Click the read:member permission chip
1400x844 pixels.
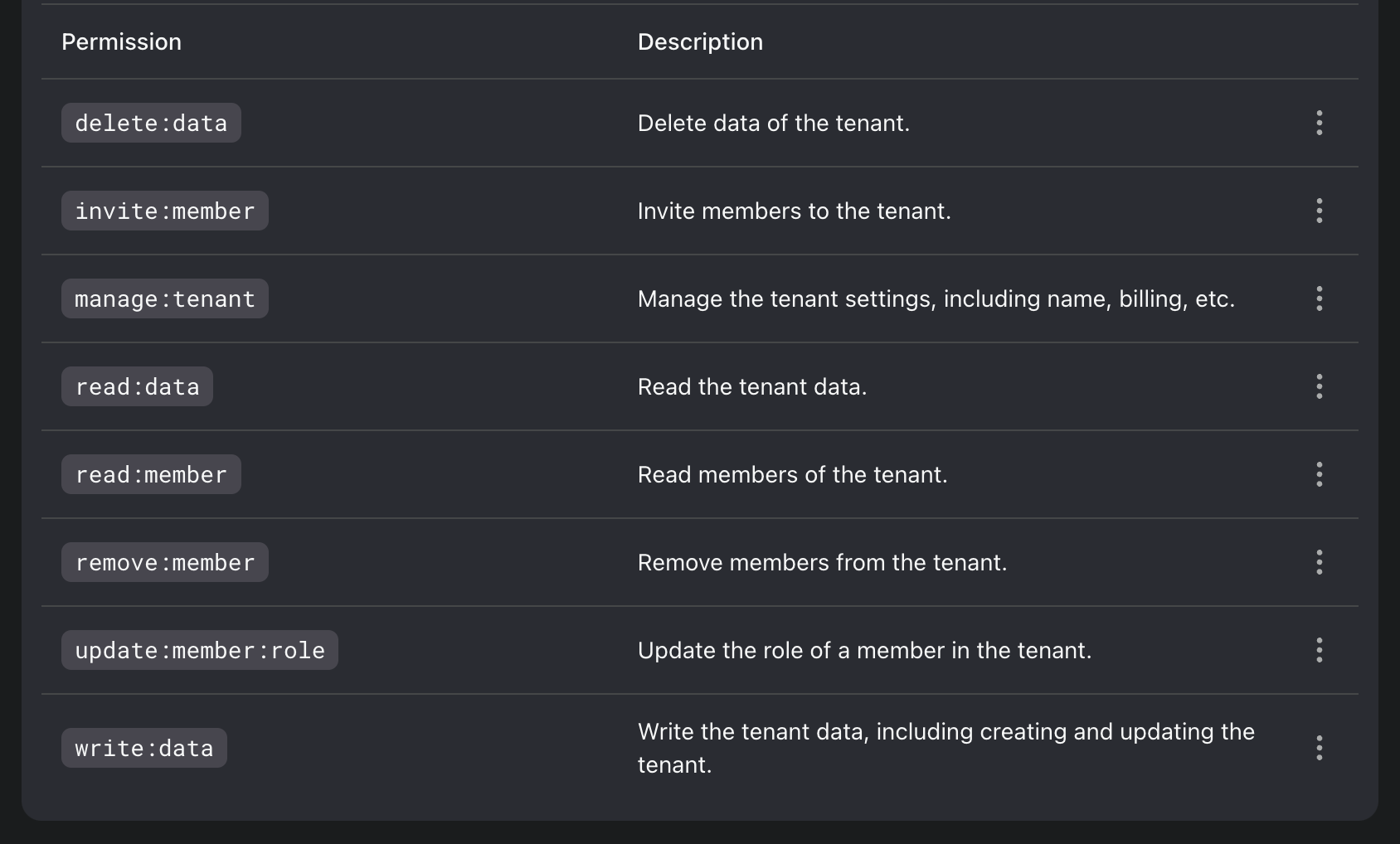[x=151, y=474]
